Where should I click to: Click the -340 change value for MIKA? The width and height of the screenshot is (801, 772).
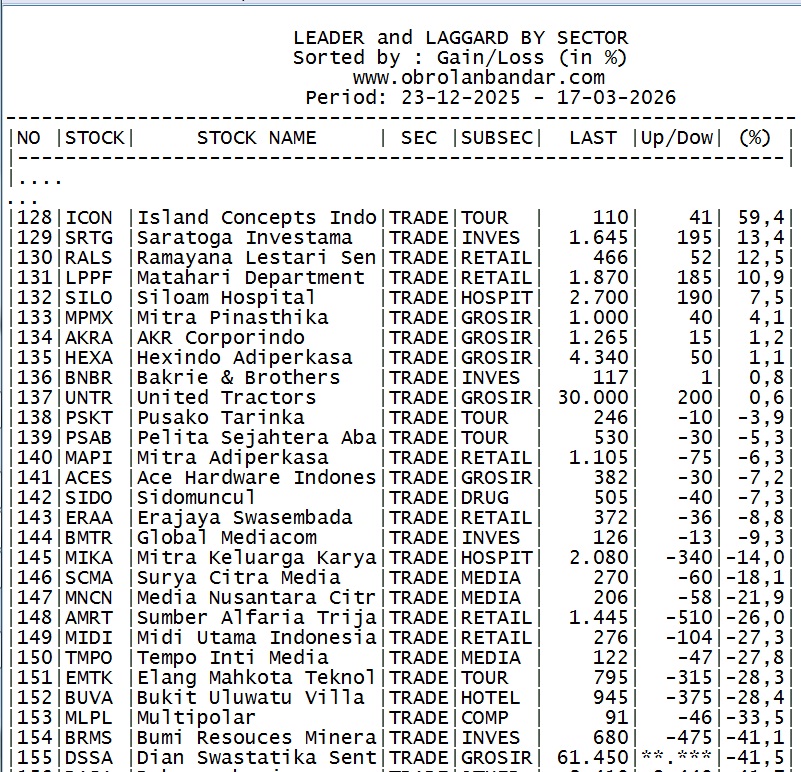tap(689, 557)
